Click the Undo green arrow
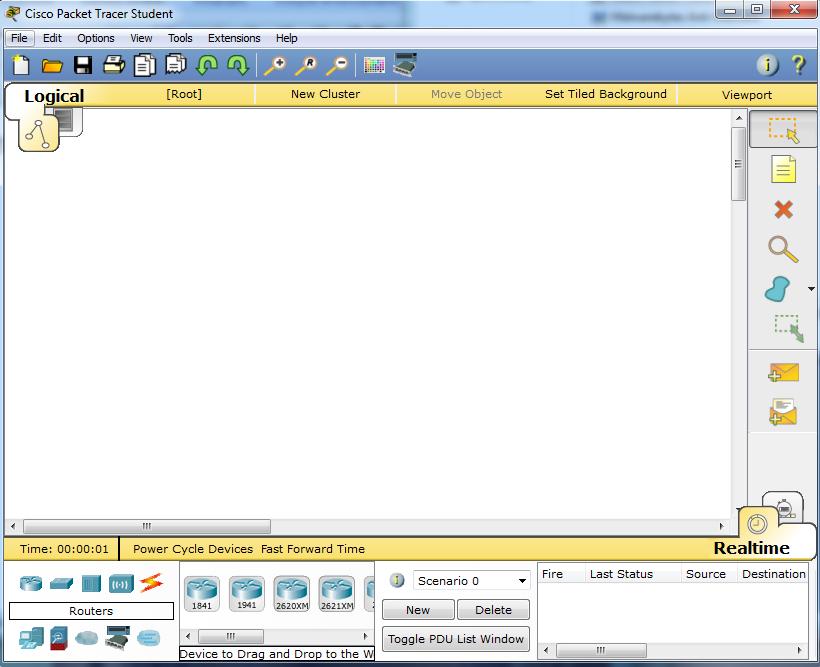This screenshot has height=667, width=820. click(x=207, y=65)
